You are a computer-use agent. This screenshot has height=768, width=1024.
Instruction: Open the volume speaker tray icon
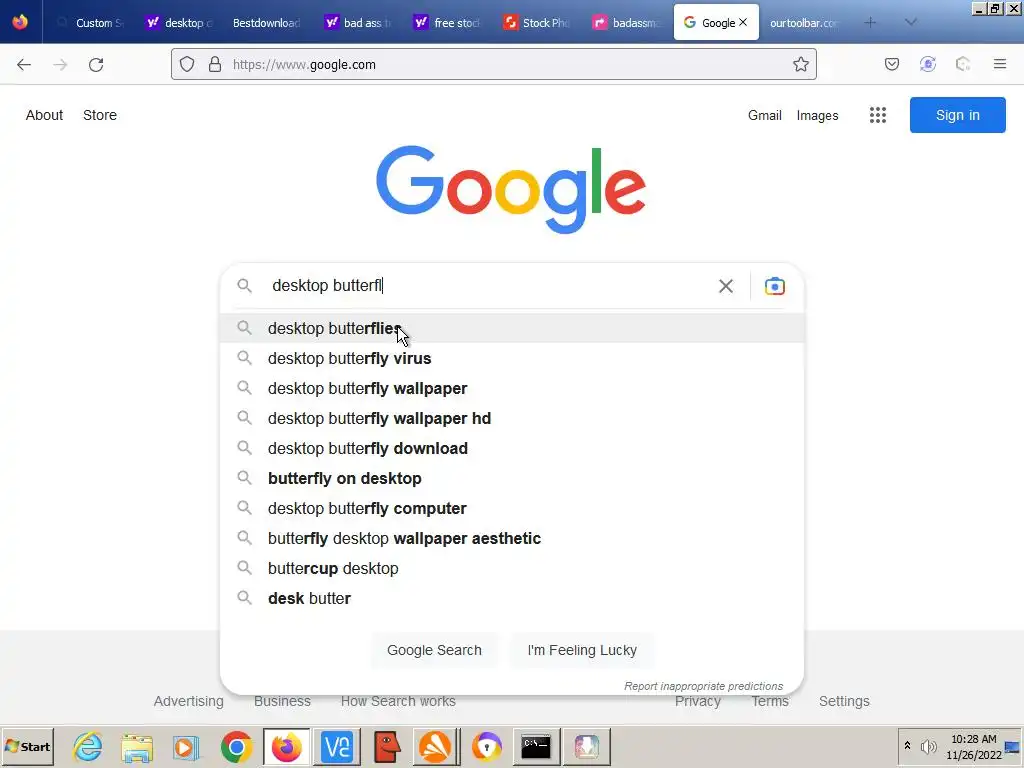coord(928,746)
